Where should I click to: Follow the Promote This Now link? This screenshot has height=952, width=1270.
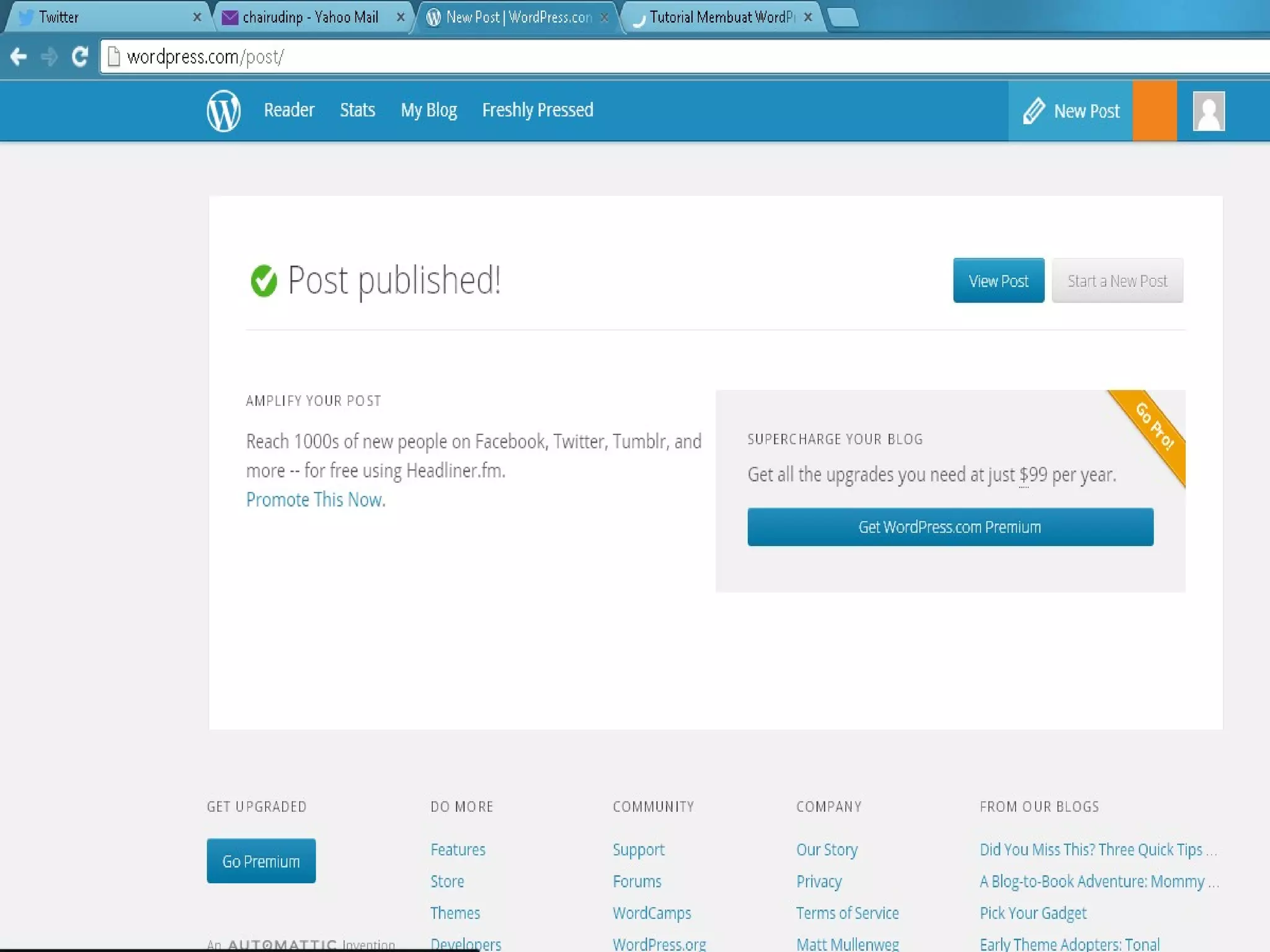(x=315, y=500)
